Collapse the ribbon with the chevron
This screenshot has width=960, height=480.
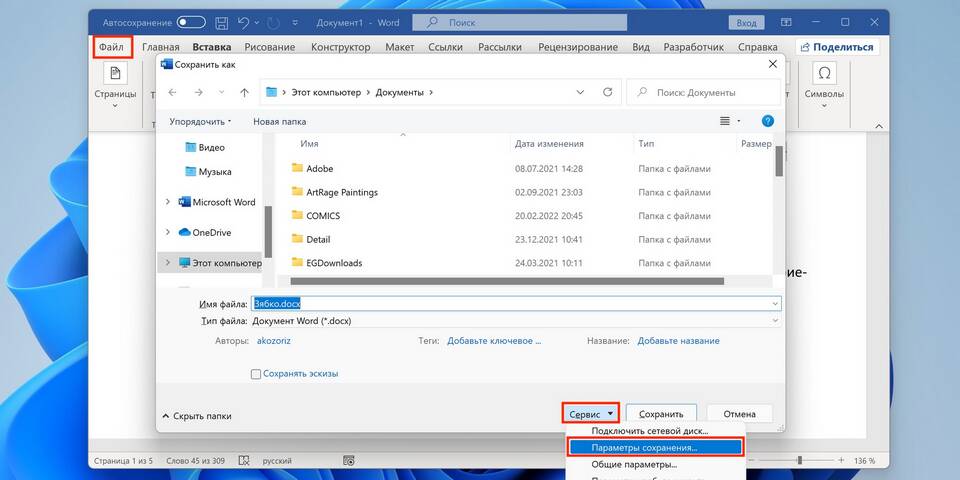click(879, 126)
